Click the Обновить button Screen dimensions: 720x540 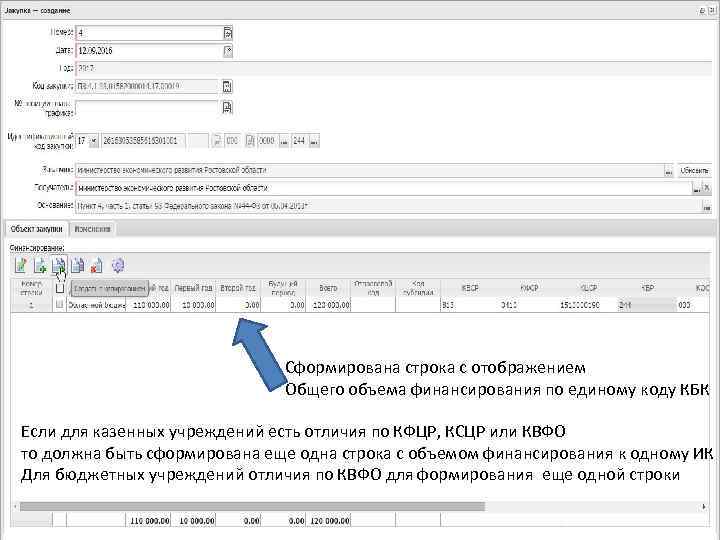click(x=694, y=170)
